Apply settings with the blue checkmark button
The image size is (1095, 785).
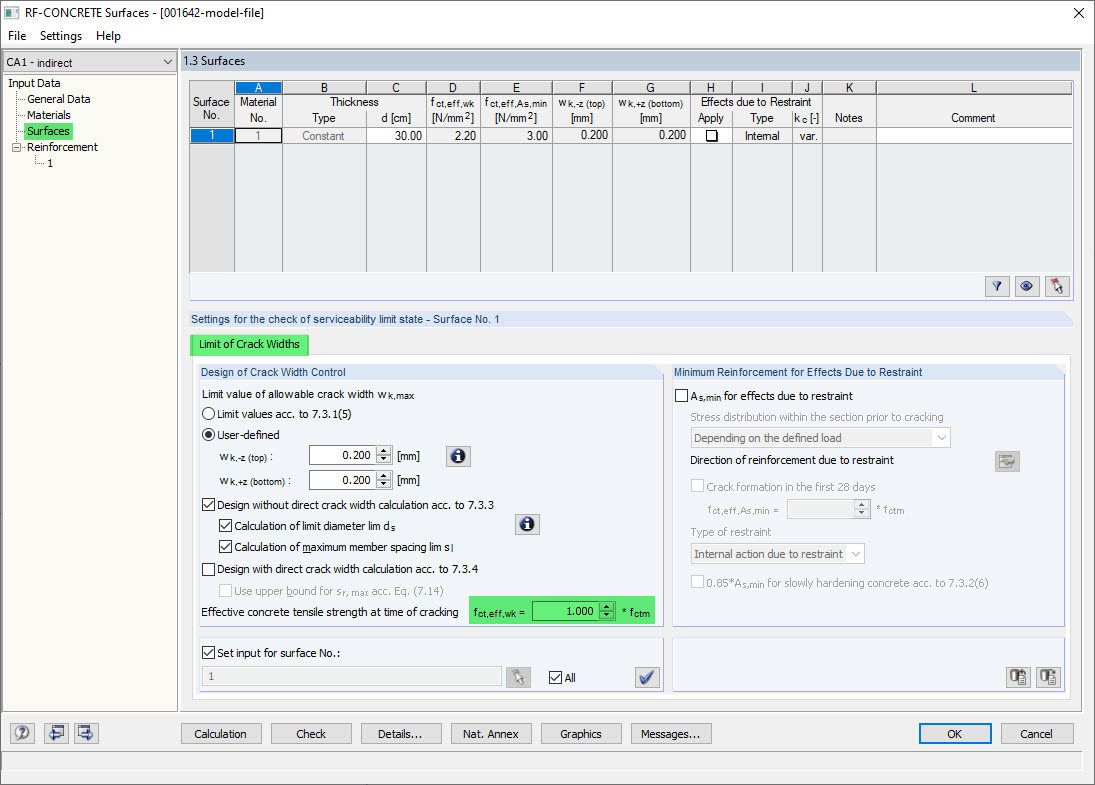(x=647, y=677)
